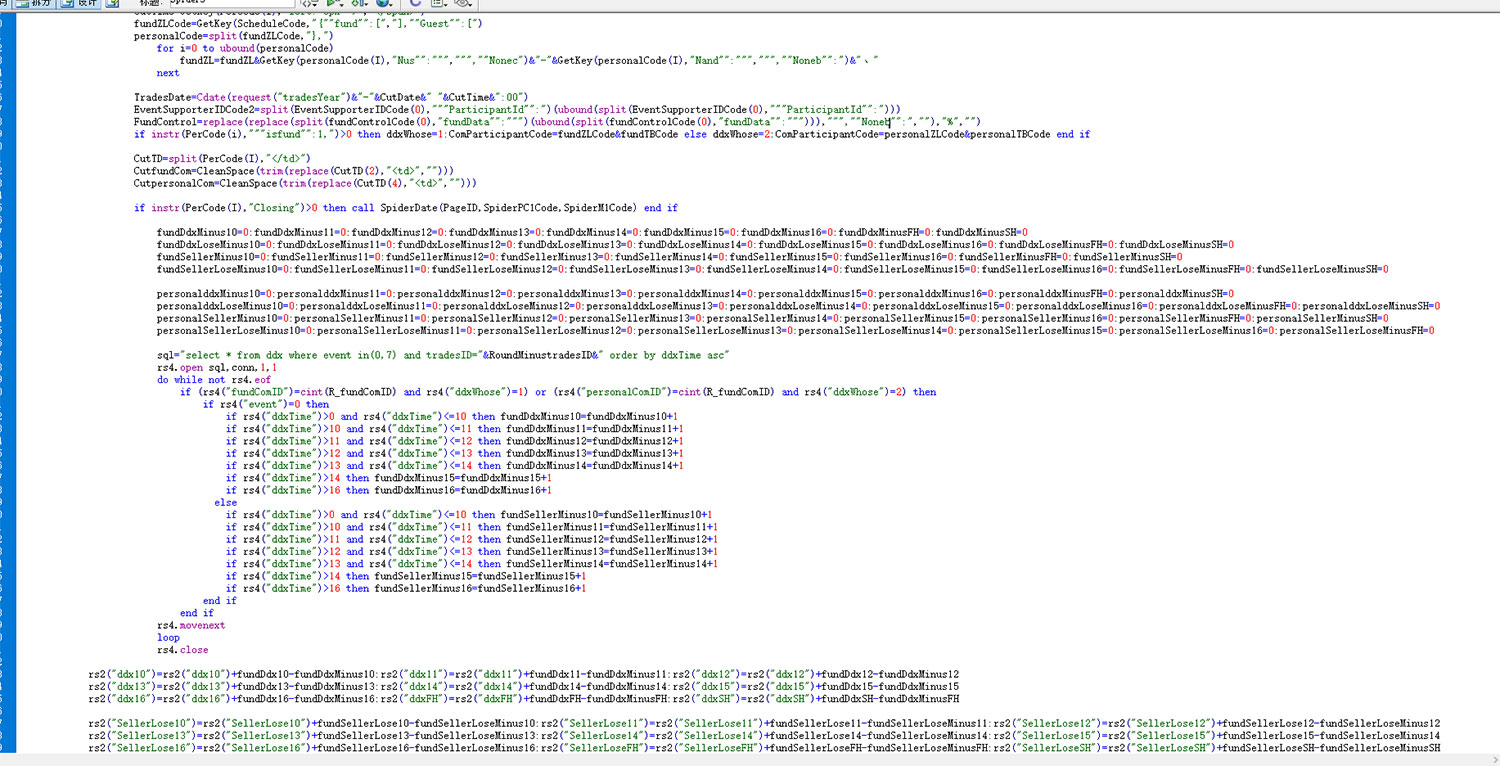The height and width of the screenshot is (766, 1500).
Task: Click the 'if rs4("event")=0 then' line
Action: 266,405
